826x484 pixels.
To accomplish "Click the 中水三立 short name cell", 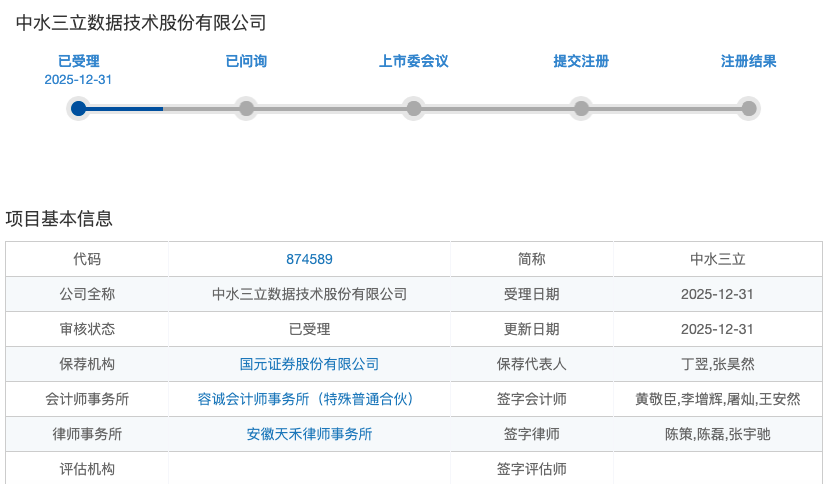I will coord(717,259).
